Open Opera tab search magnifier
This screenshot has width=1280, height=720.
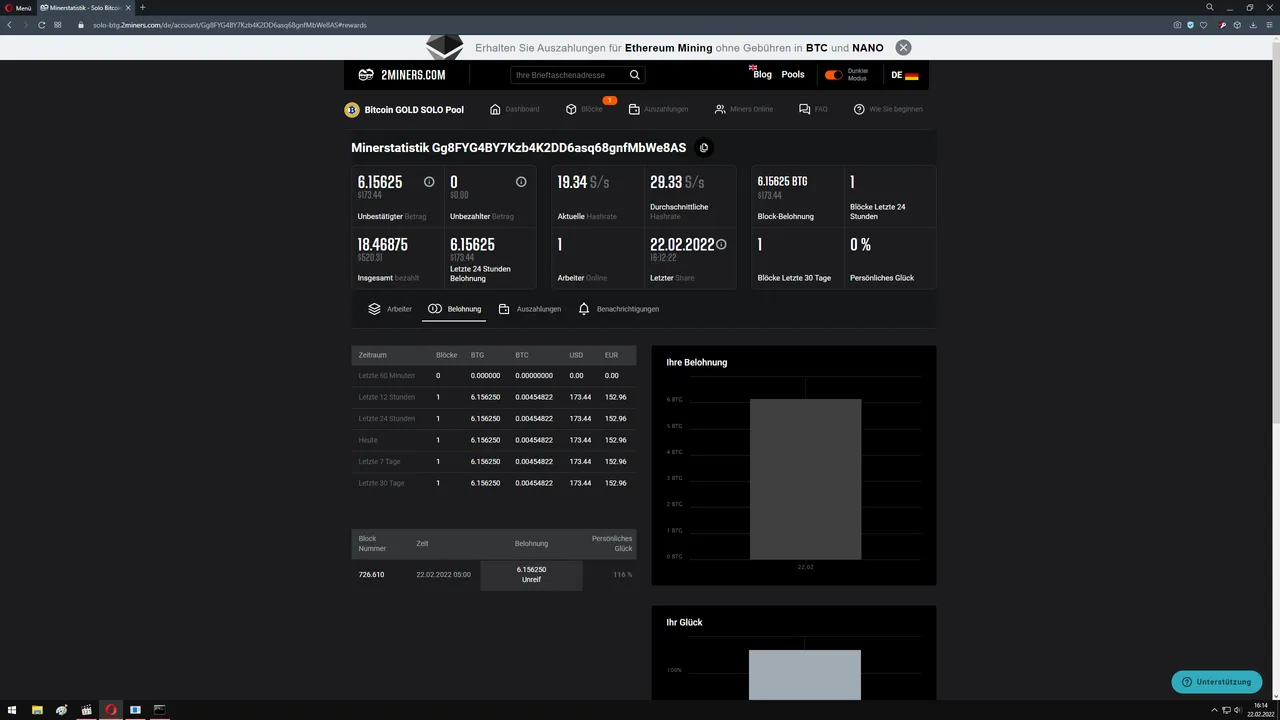[1209, 7]
